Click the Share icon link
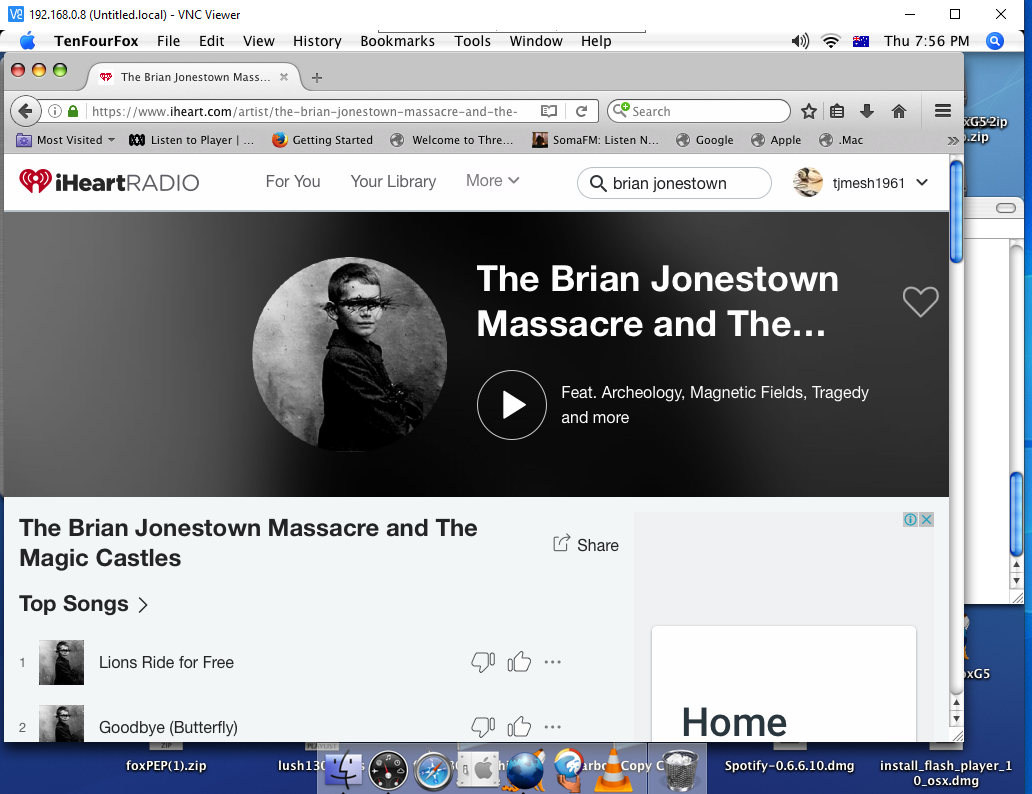The image size is (1032, 794). tap(586, 544)
